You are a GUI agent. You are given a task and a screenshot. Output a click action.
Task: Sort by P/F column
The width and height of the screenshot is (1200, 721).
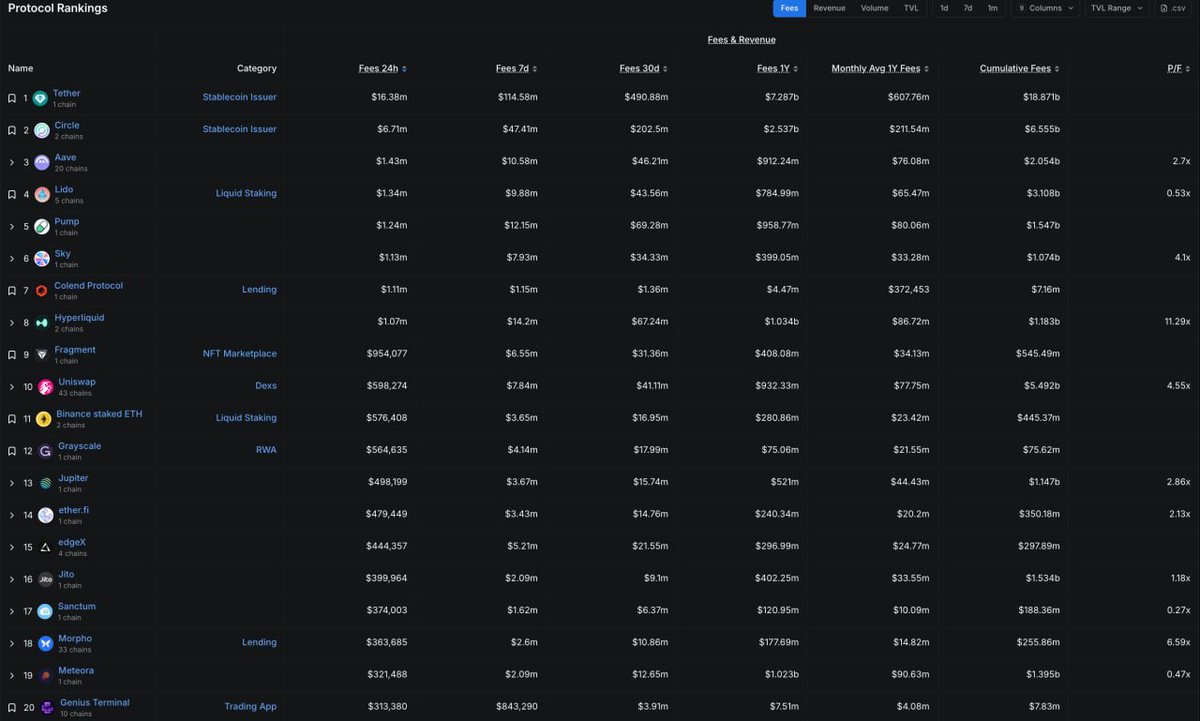(x=1179, y=68)
